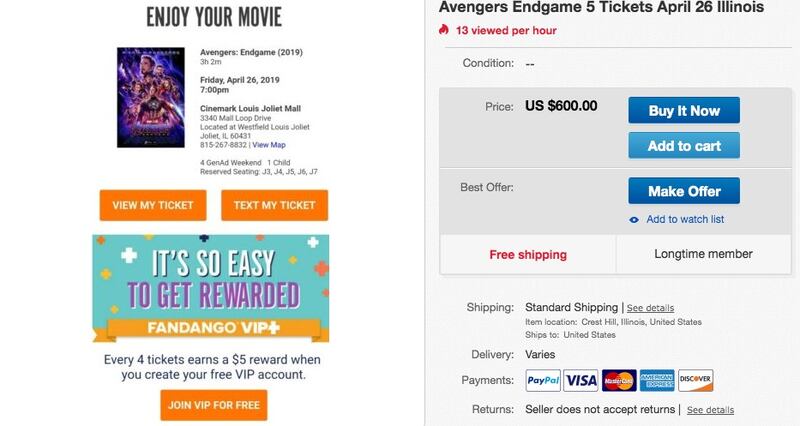Add the tickets to cart
The width and height of the screenshot is (800, 426).
coord(684,145)
